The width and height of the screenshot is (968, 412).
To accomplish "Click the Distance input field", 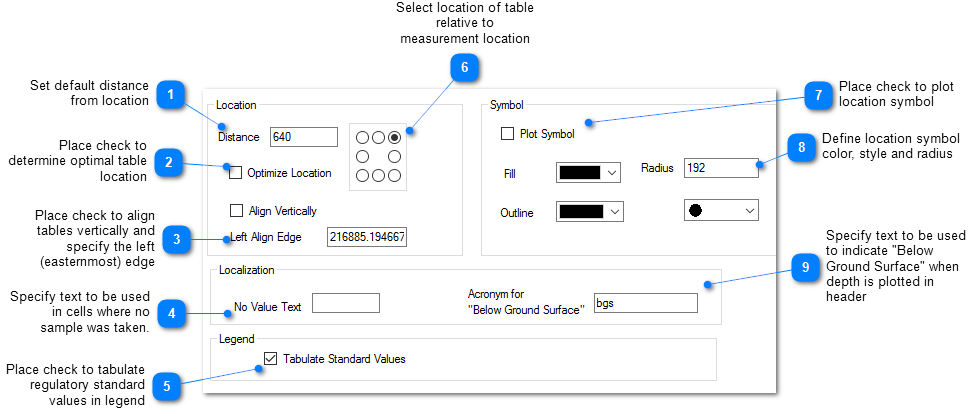I will (303, 137).
